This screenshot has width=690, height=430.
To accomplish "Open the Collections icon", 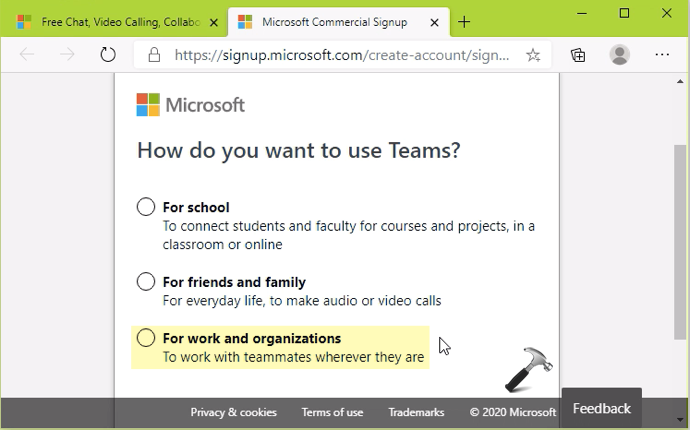I will pyautogui.click(x=578, y=55).
